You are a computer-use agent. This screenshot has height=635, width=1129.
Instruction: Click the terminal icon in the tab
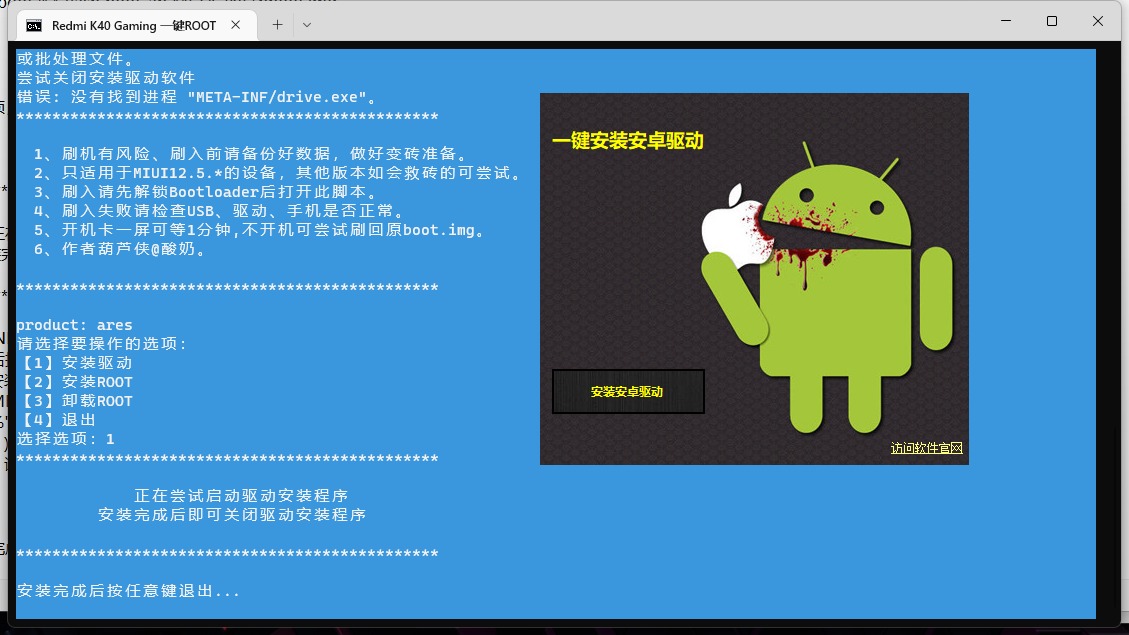[34, 25]
